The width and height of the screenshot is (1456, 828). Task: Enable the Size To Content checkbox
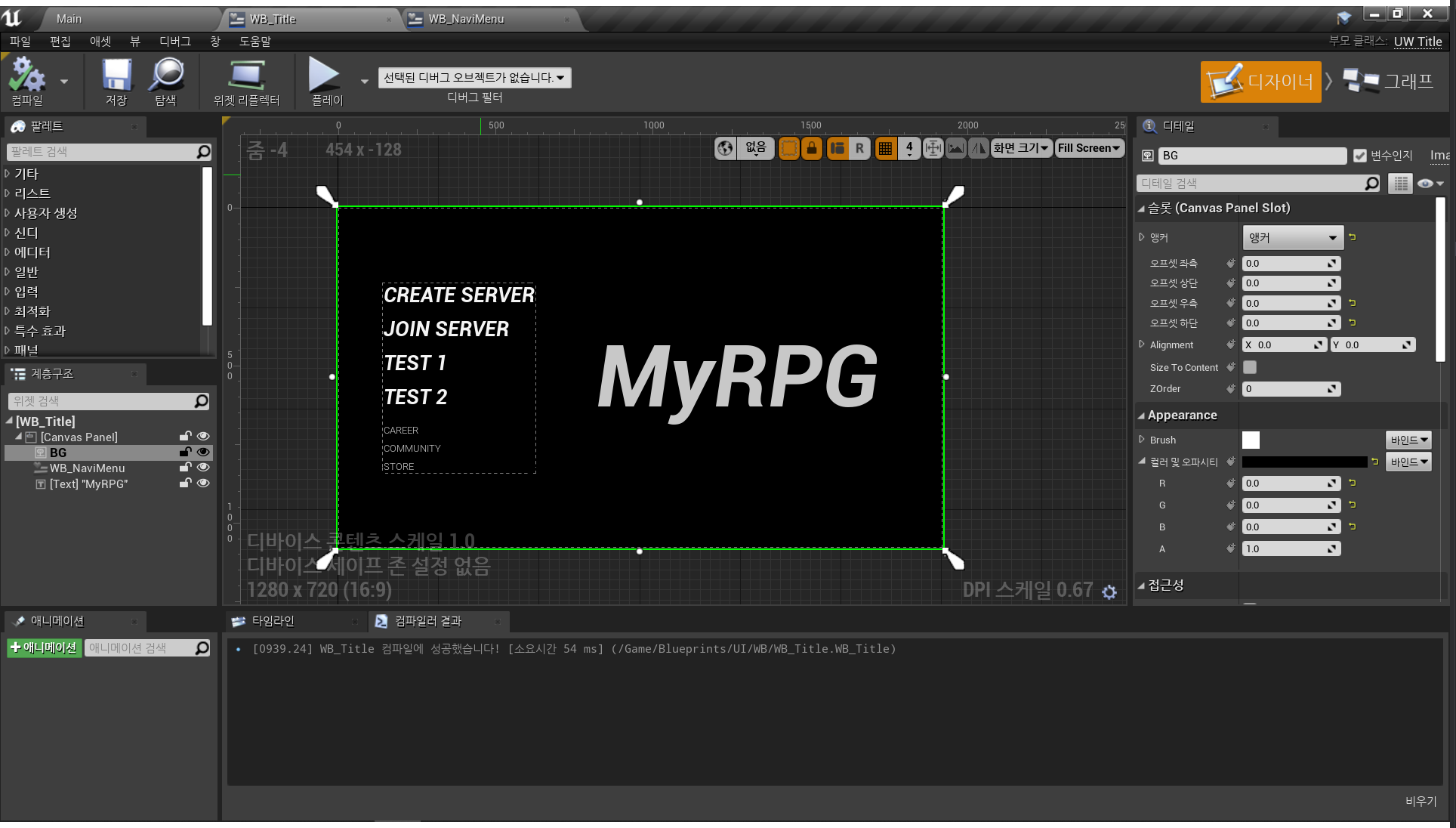pos(1250,367)
